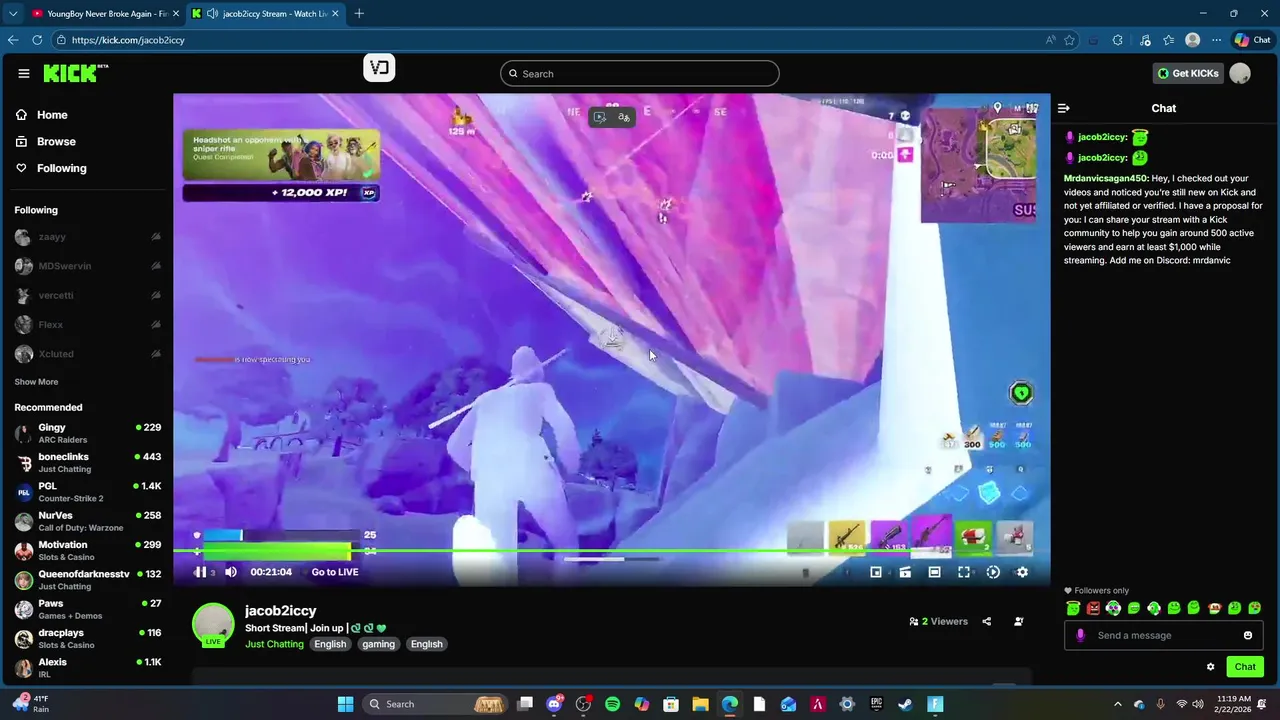This screenshot has height=720, width=1280.
Task: Send message with green Chat button
Action: (x=1245, y=667)
